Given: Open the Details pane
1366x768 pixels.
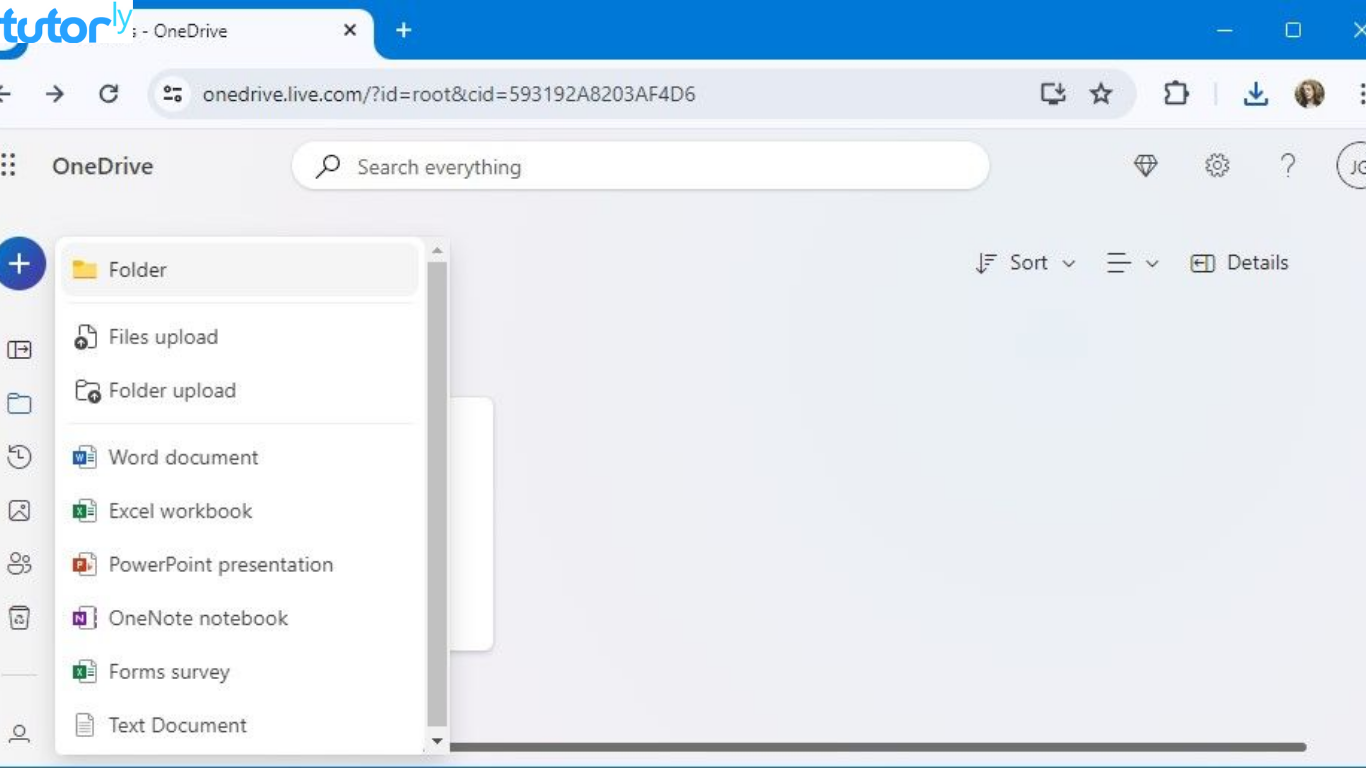Looking at the screenshot, I should [1239, 263].
